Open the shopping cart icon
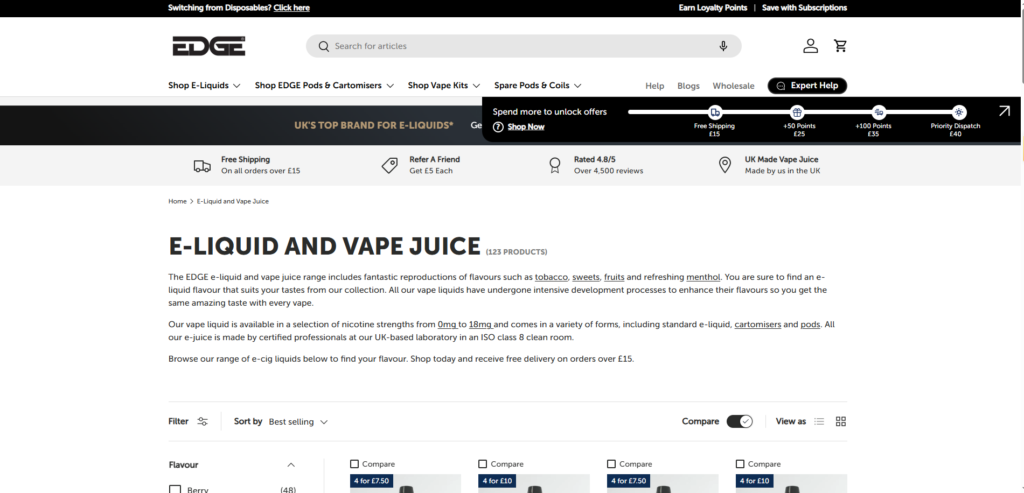This screenshot has width=1024, height=493. [840, 46]
